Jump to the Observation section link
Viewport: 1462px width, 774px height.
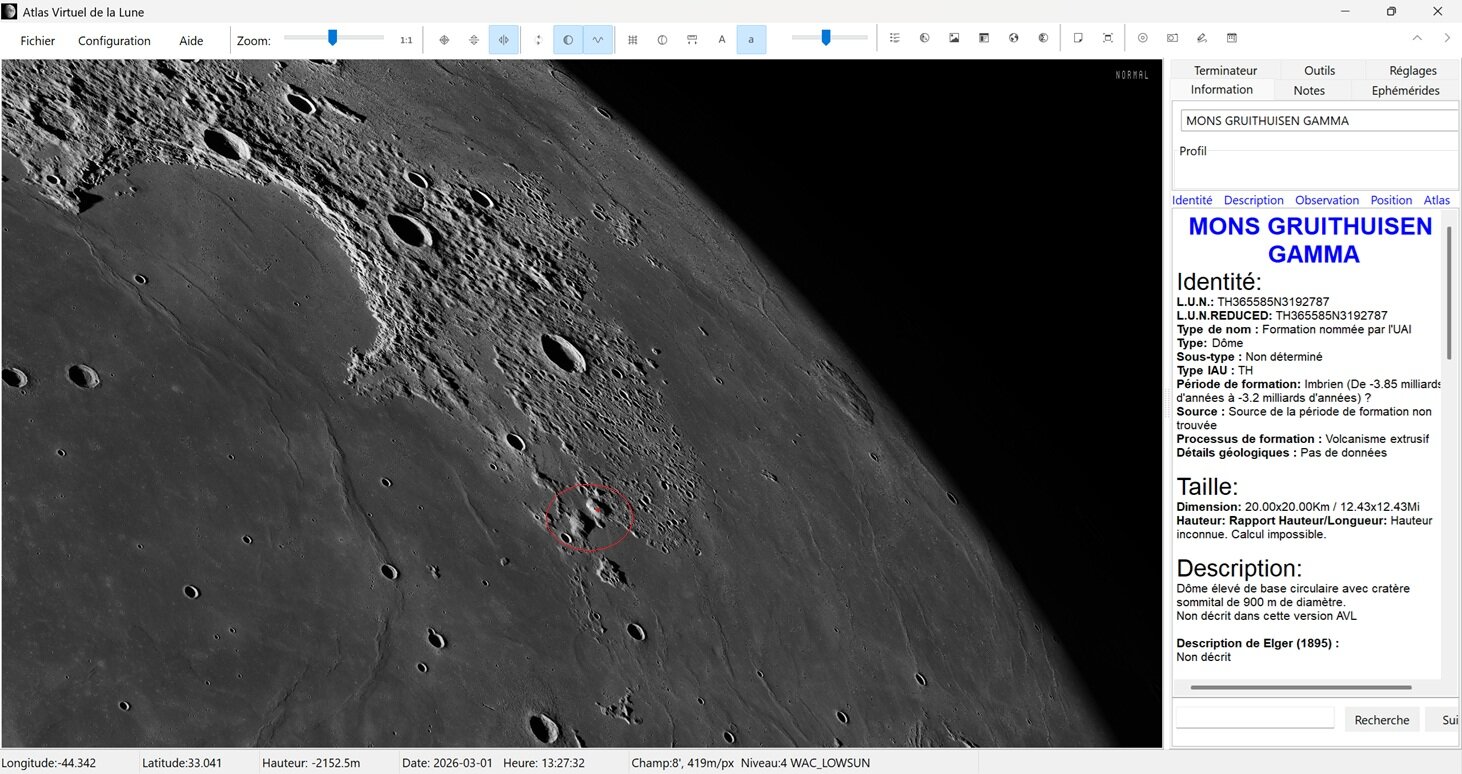point(1327,200)
